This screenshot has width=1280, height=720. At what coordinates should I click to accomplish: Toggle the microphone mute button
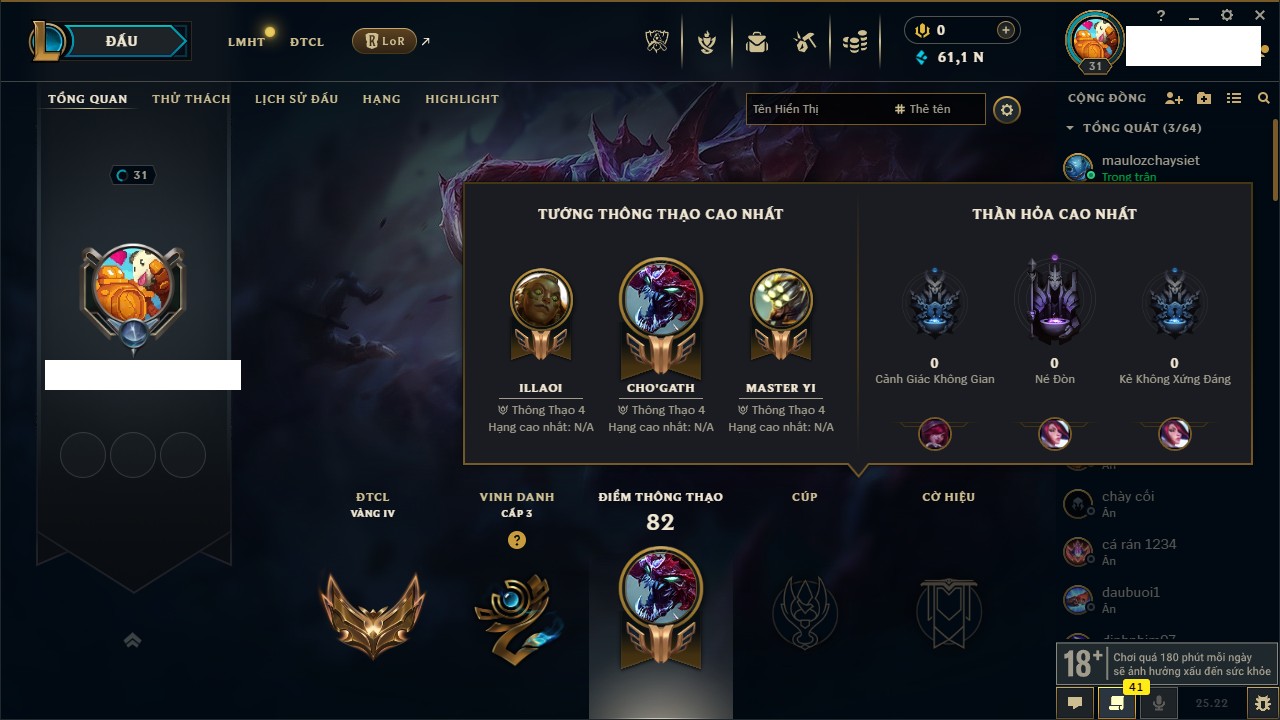(x=1159, y=703)
